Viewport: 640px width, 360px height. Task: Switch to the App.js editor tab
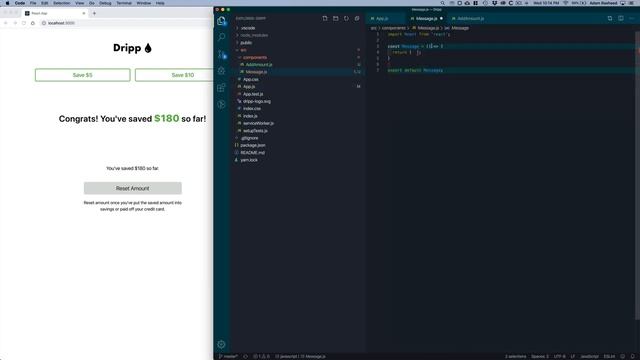tap(382, 18)
